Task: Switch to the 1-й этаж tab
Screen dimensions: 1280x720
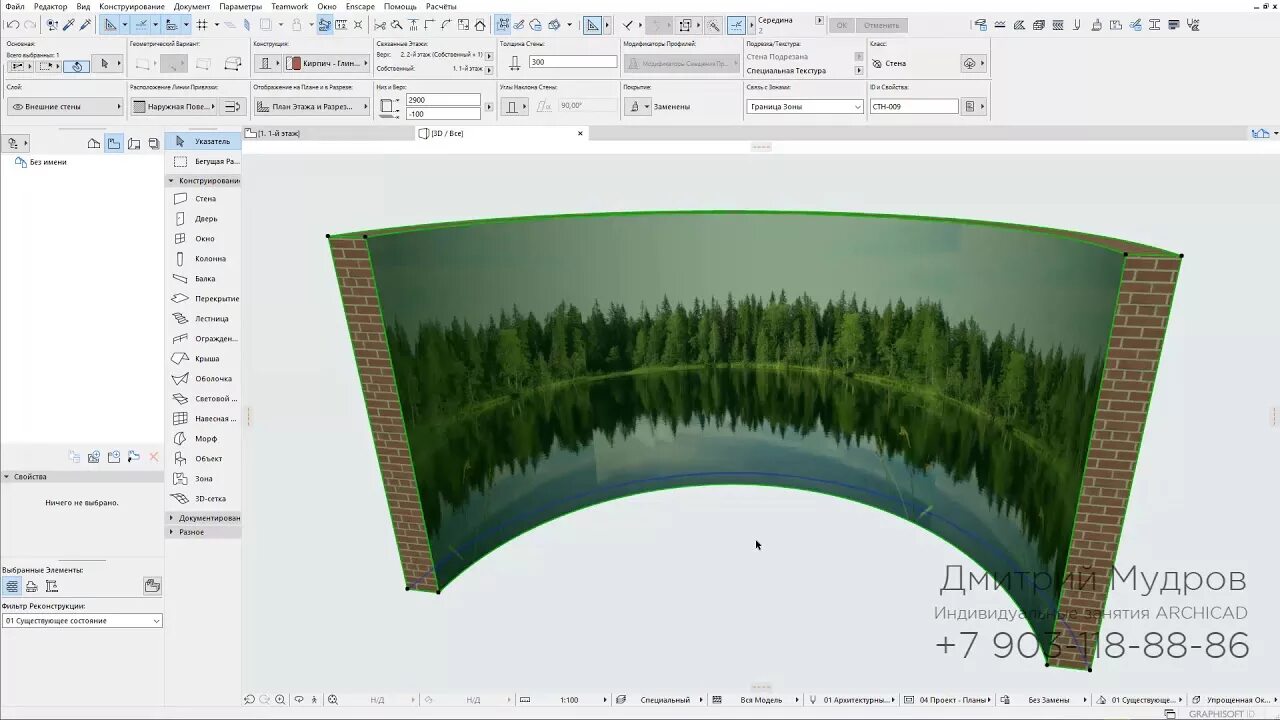Action: [x=279, y=133]
